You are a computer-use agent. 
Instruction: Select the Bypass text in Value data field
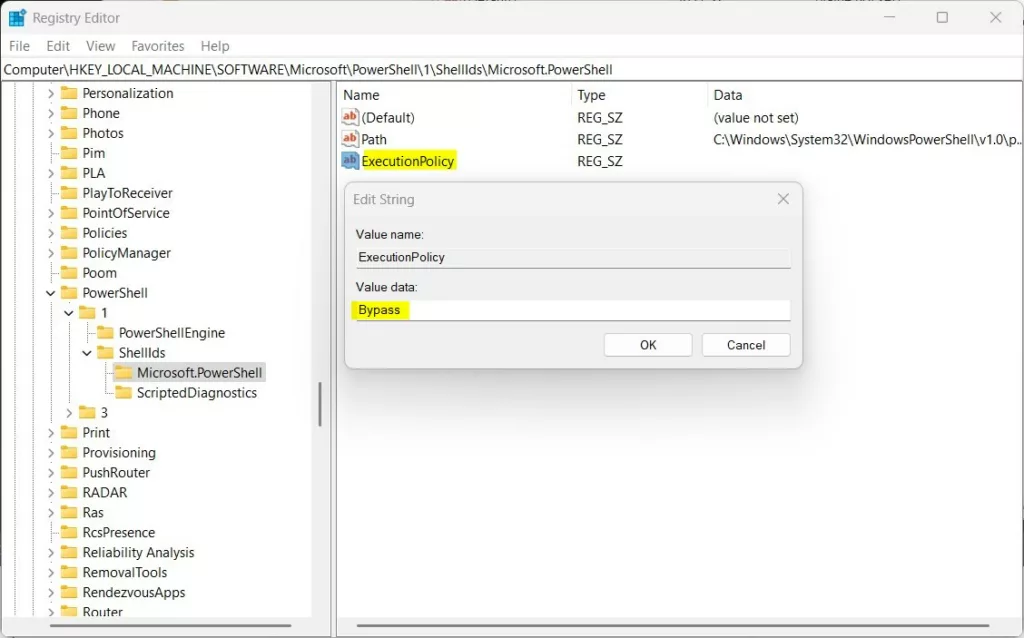click(380, 310)
